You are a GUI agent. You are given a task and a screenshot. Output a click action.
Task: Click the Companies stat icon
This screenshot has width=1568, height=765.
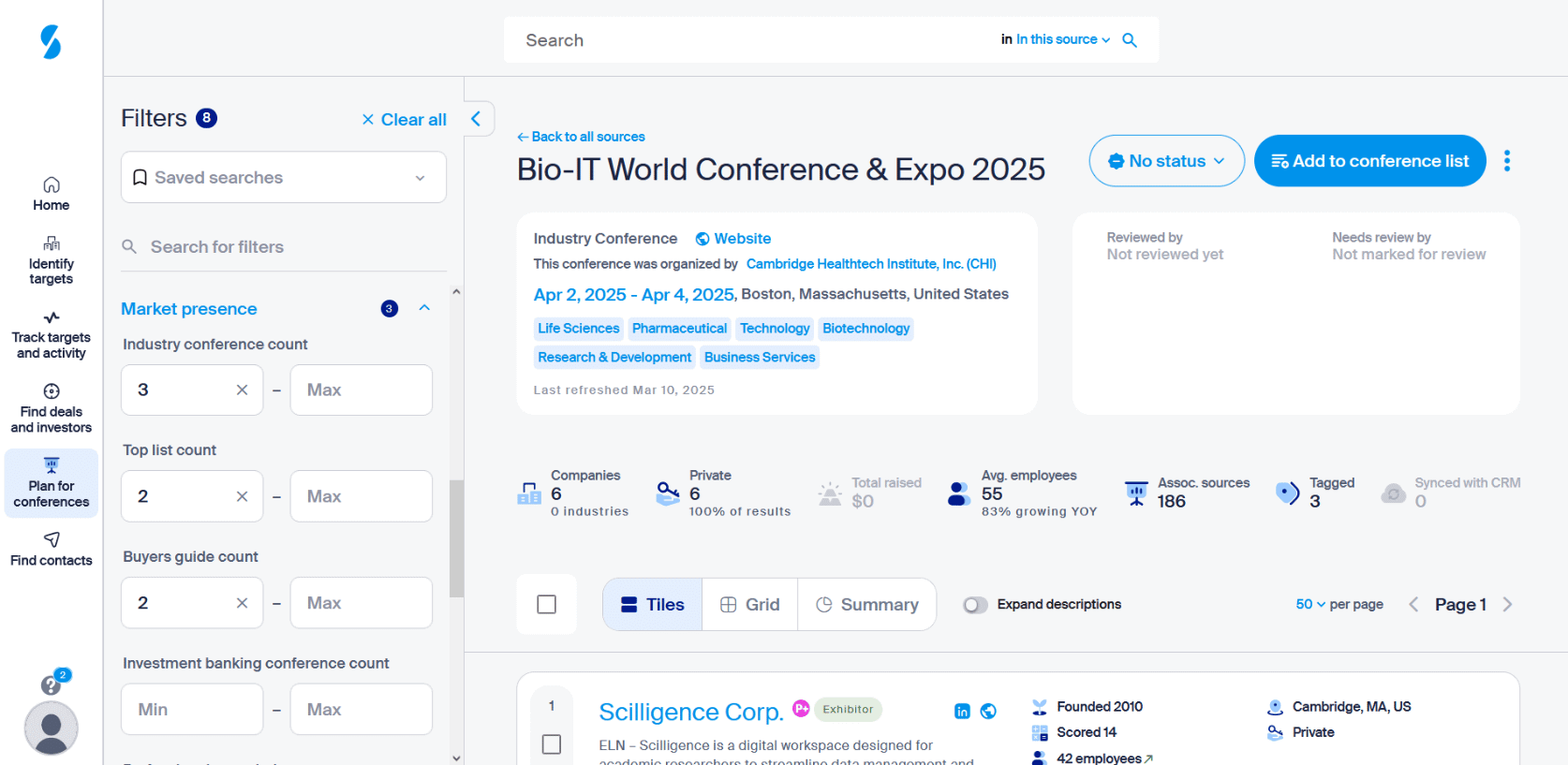(x=529, y=493)
